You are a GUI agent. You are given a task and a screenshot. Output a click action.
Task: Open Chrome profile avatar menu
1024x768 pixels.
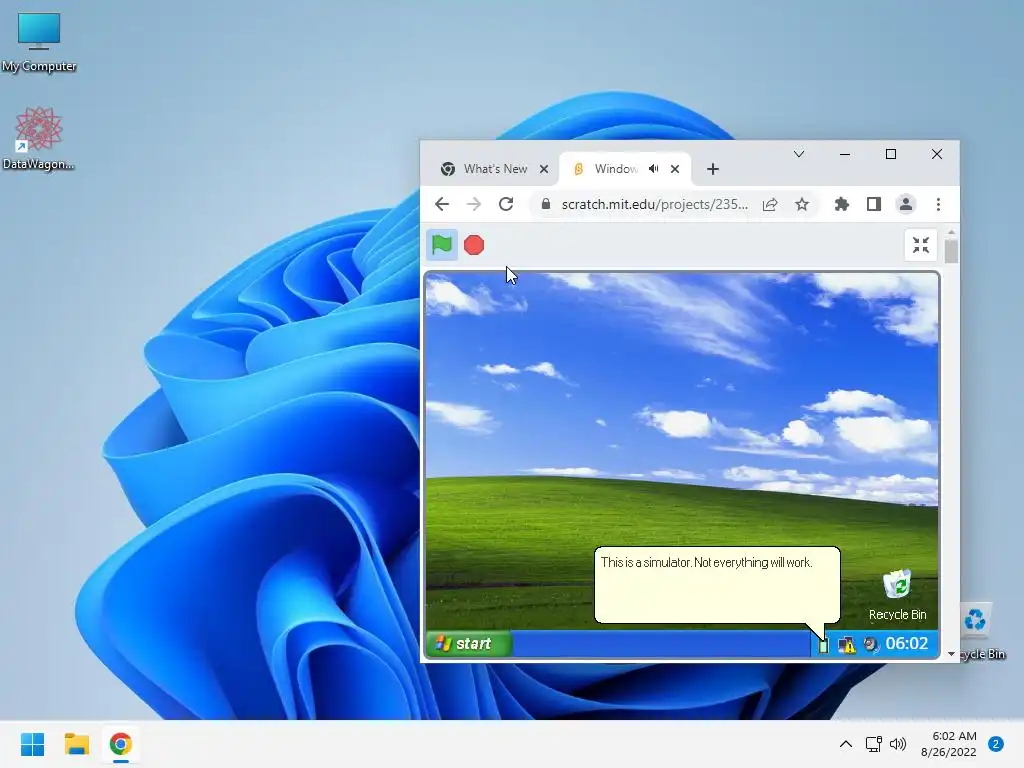click(906, 204)
